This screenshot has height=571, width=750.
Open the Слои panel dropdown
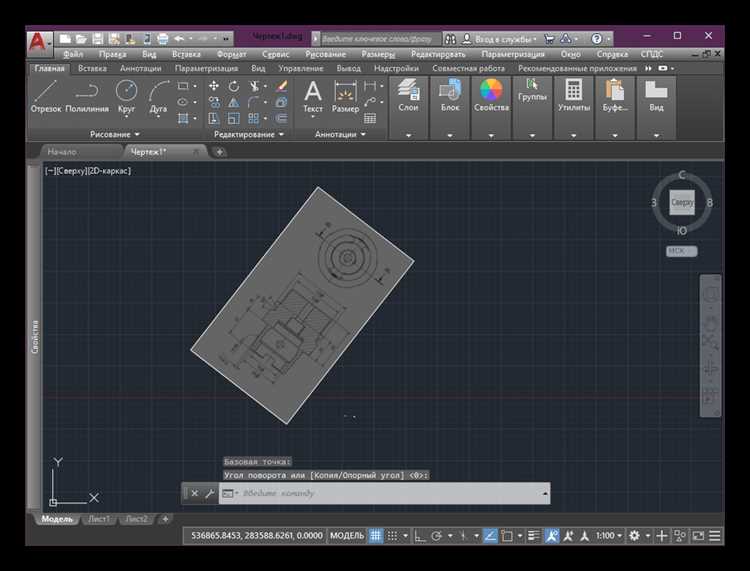[408, 135]
